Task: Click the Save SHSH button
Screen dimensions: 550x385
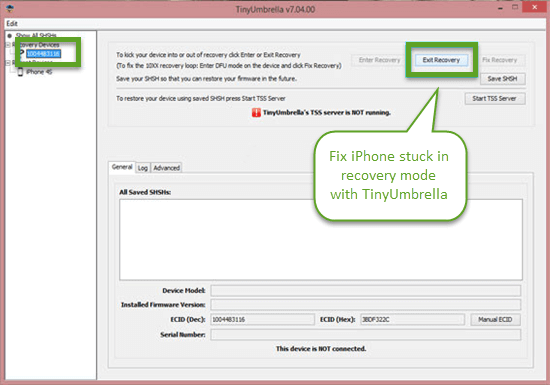Action: [x=502, y=79]
